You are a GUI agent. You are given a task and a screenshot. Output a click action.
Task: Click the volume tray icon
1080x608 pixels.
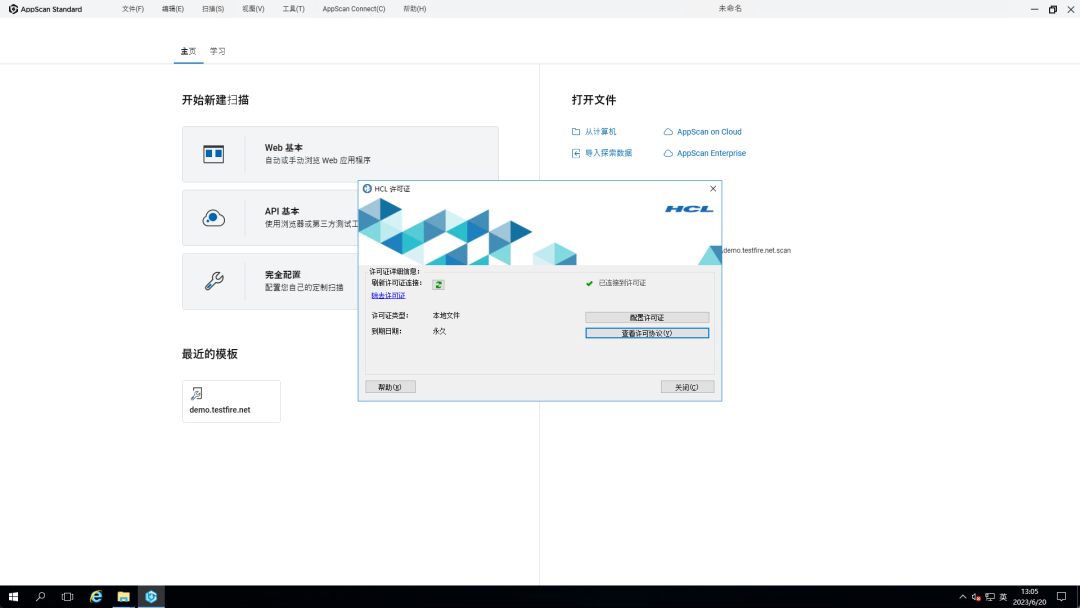pyautogui.click(x=976, y=597)
